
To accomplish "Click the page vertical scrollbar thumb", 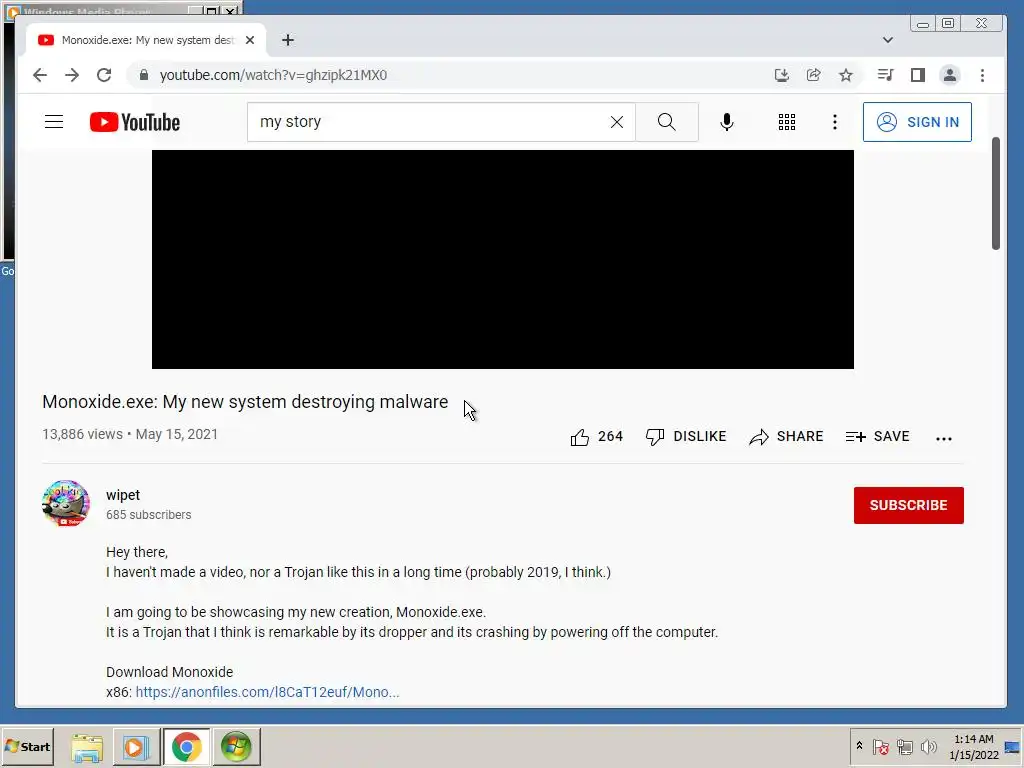I will click(995, 193).
